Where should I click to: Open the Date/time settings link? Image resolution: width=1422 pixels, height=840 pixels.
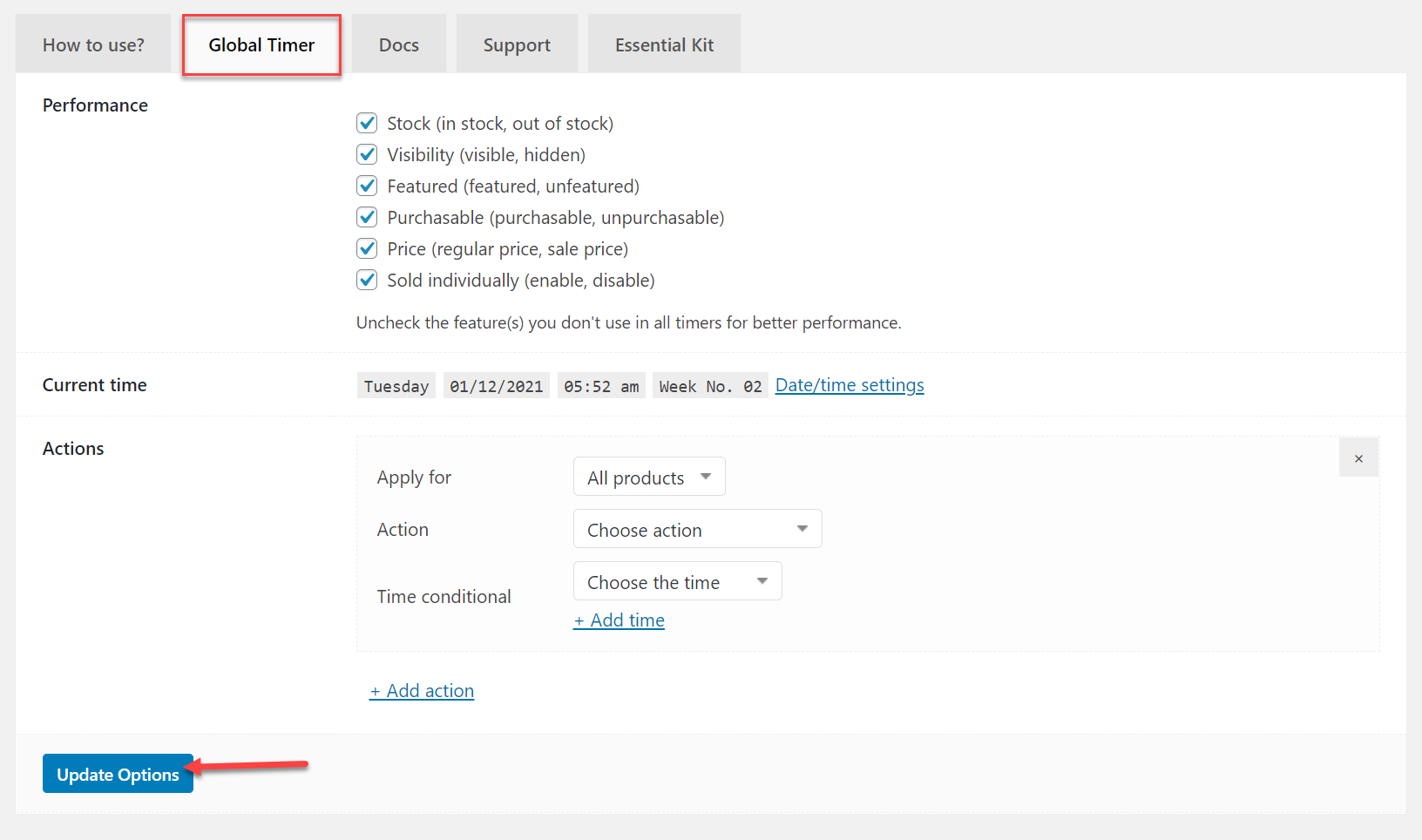tap(849, 384)
